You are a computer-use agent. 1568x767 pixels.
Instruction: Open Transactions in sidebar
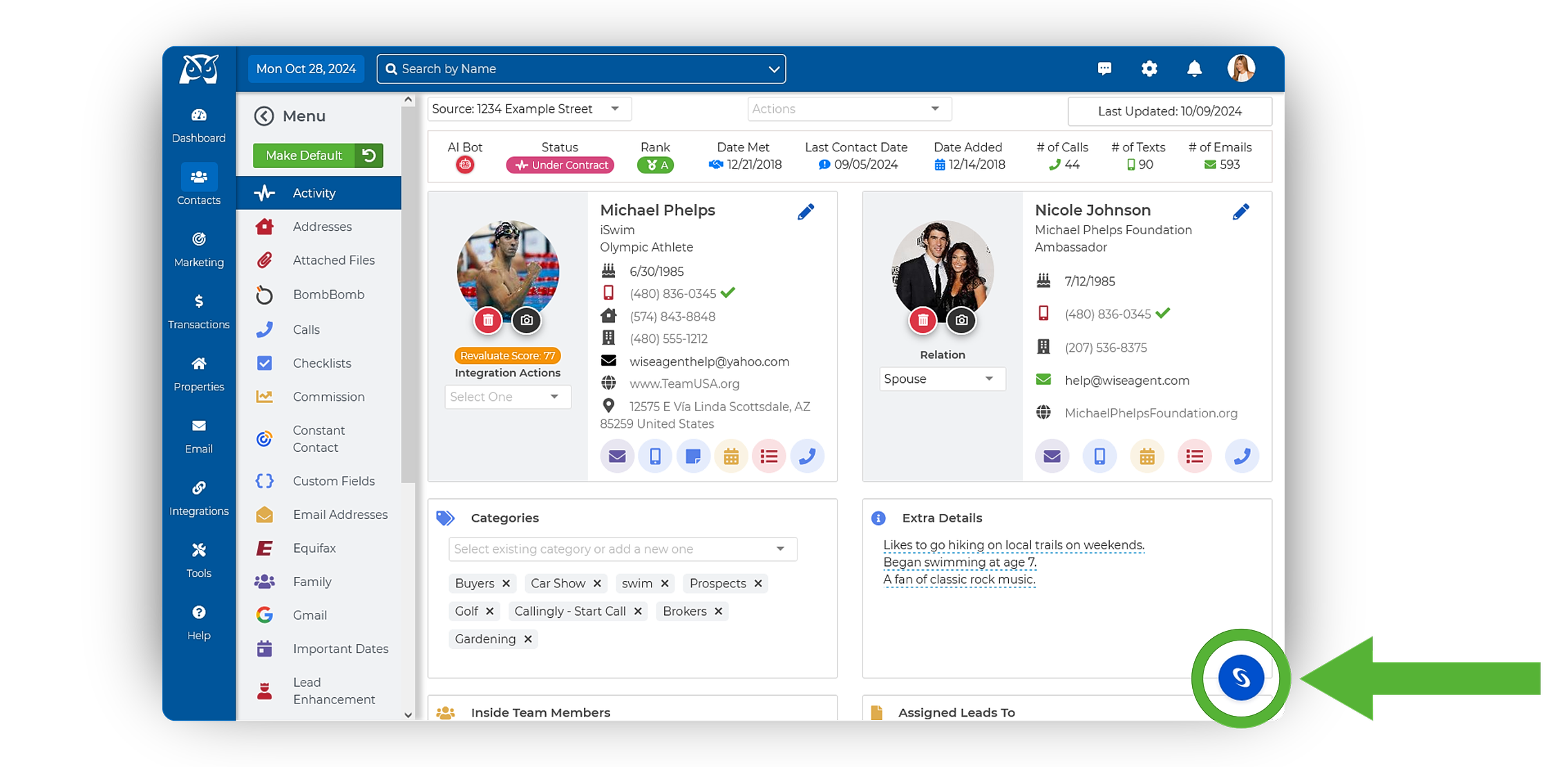[199, 312]
